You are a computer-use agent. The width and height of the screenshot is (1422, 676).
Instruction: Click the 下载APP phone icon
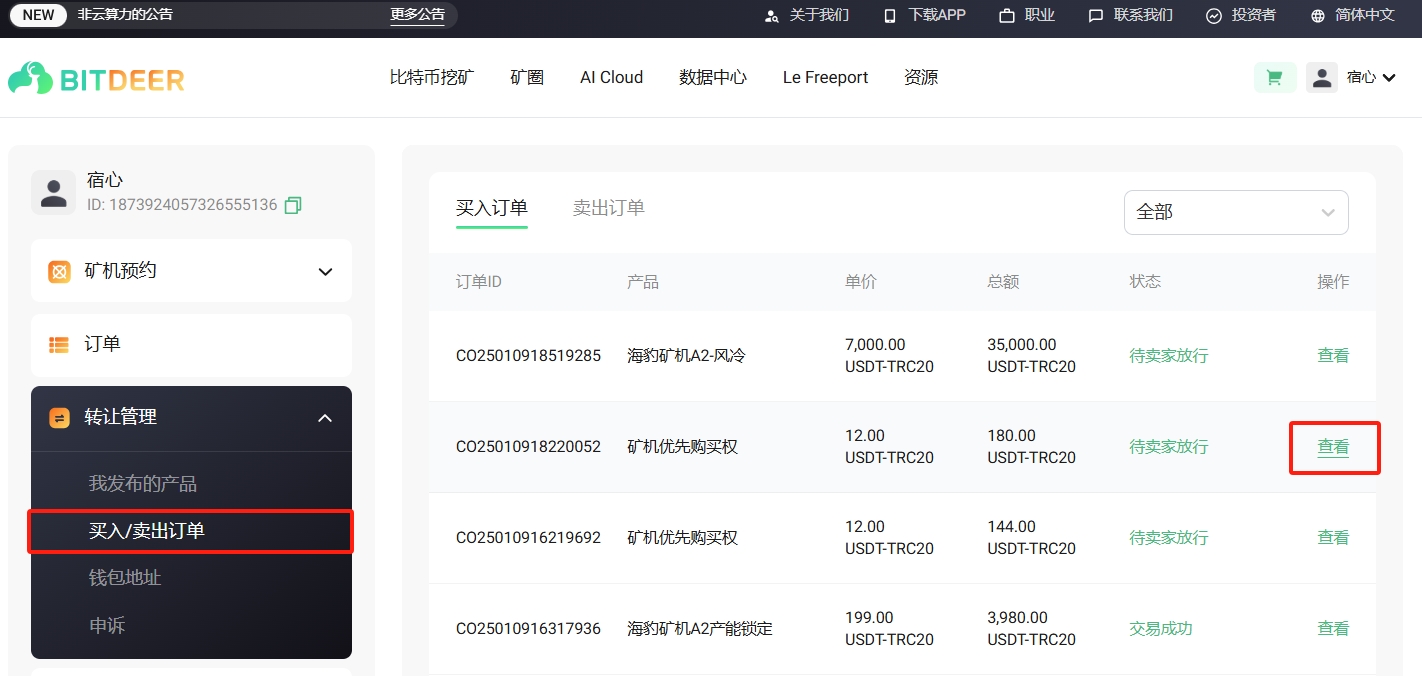[x=890, y=16]
